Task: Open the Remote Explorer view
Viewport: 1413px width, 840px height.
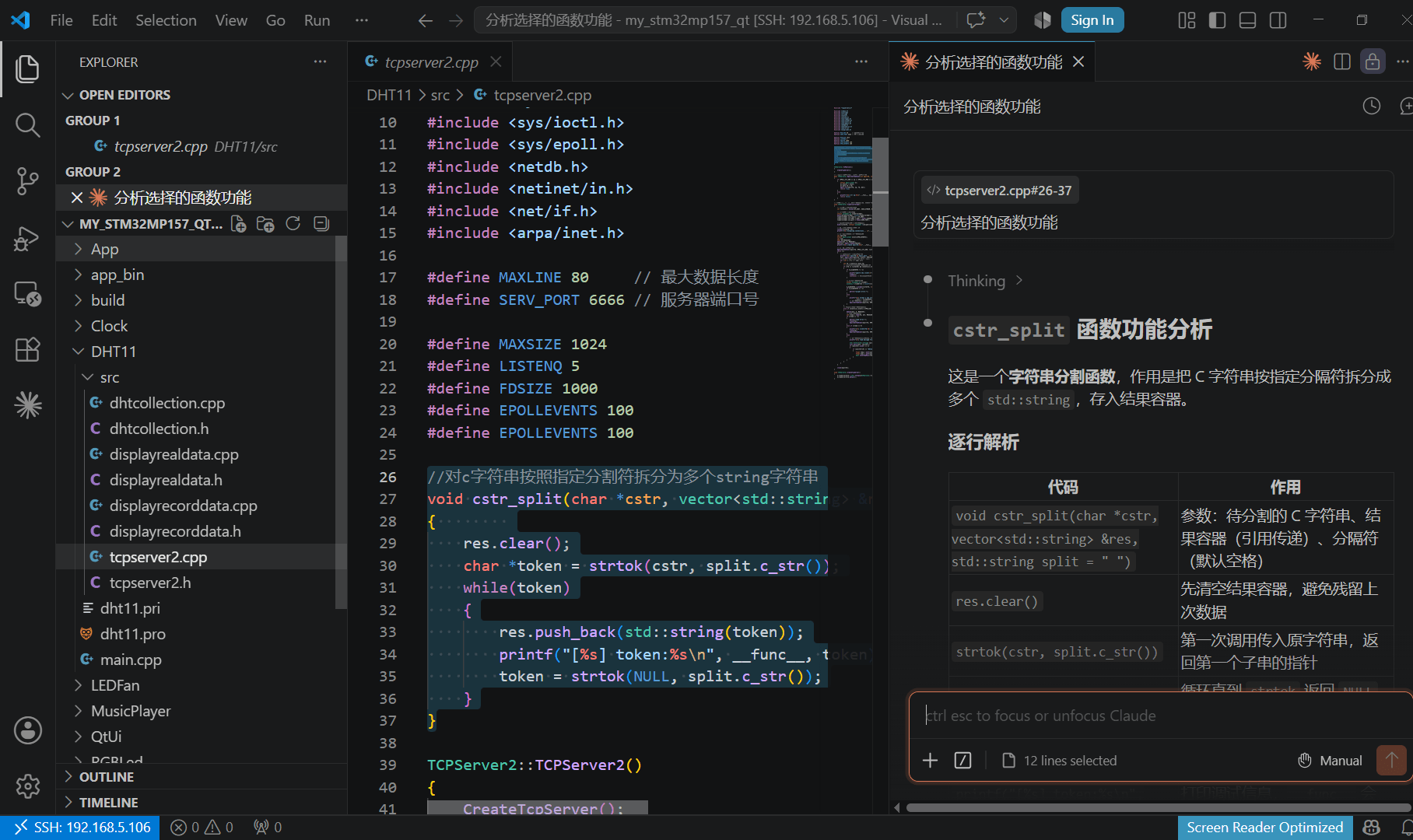Action: (28, 293)
